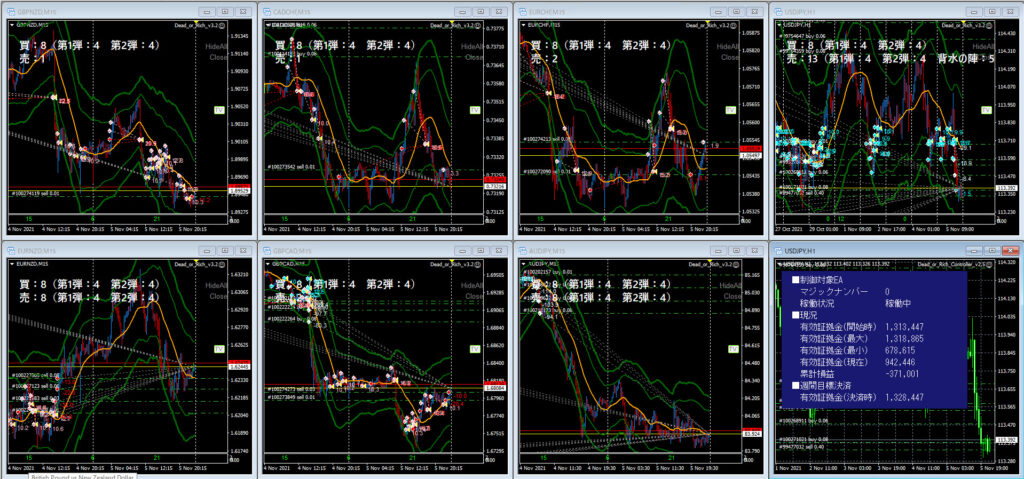The image size is (1024, 479).
Task: Click the Dead_or_Rich_Controller window chart icon
Action: (x=778, y=250)
